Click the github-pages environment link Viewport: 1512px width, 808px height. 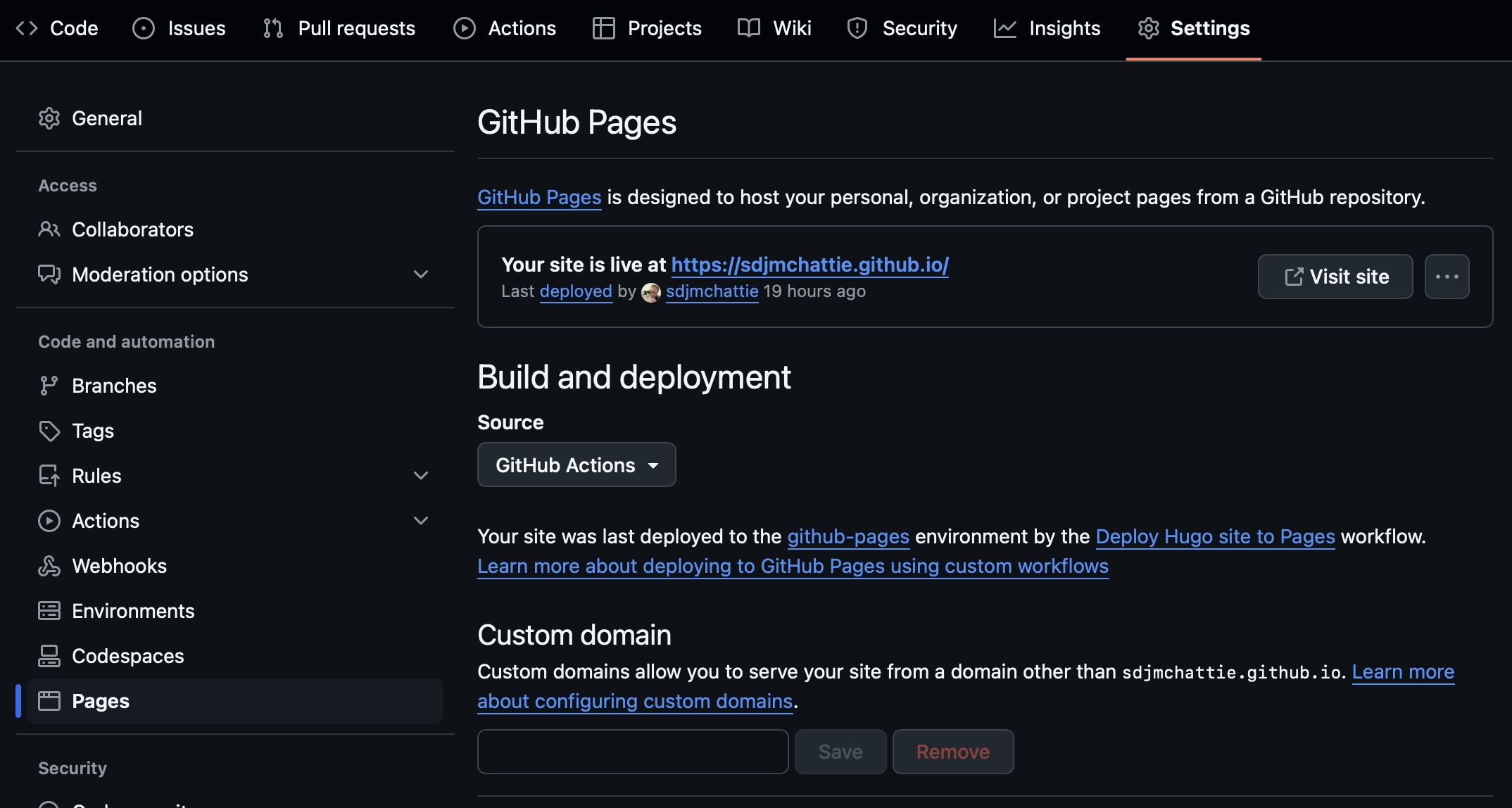point(848,536)
